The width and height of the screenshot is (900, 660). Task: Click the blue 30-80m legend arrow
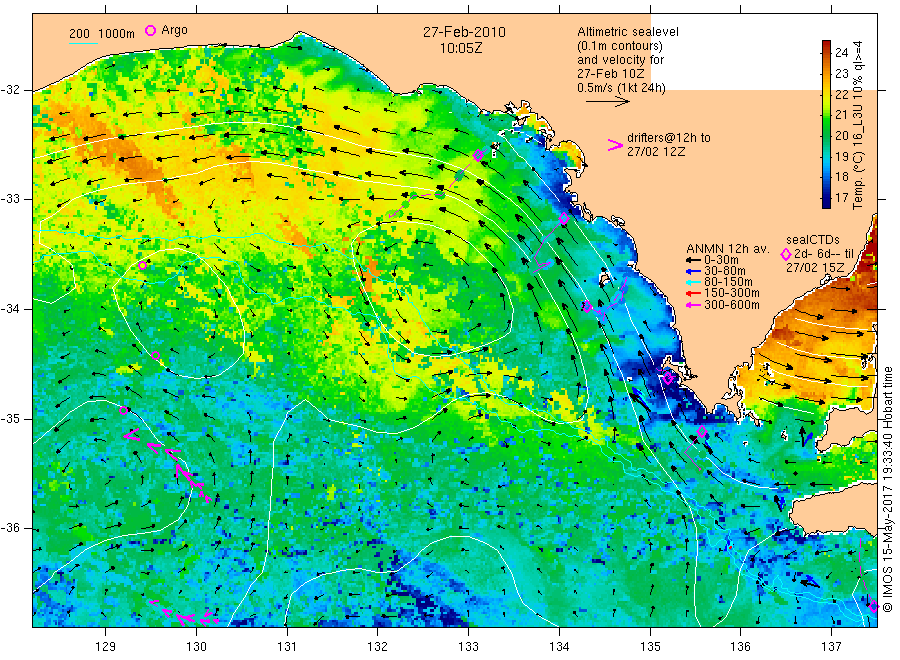(693, 271)
